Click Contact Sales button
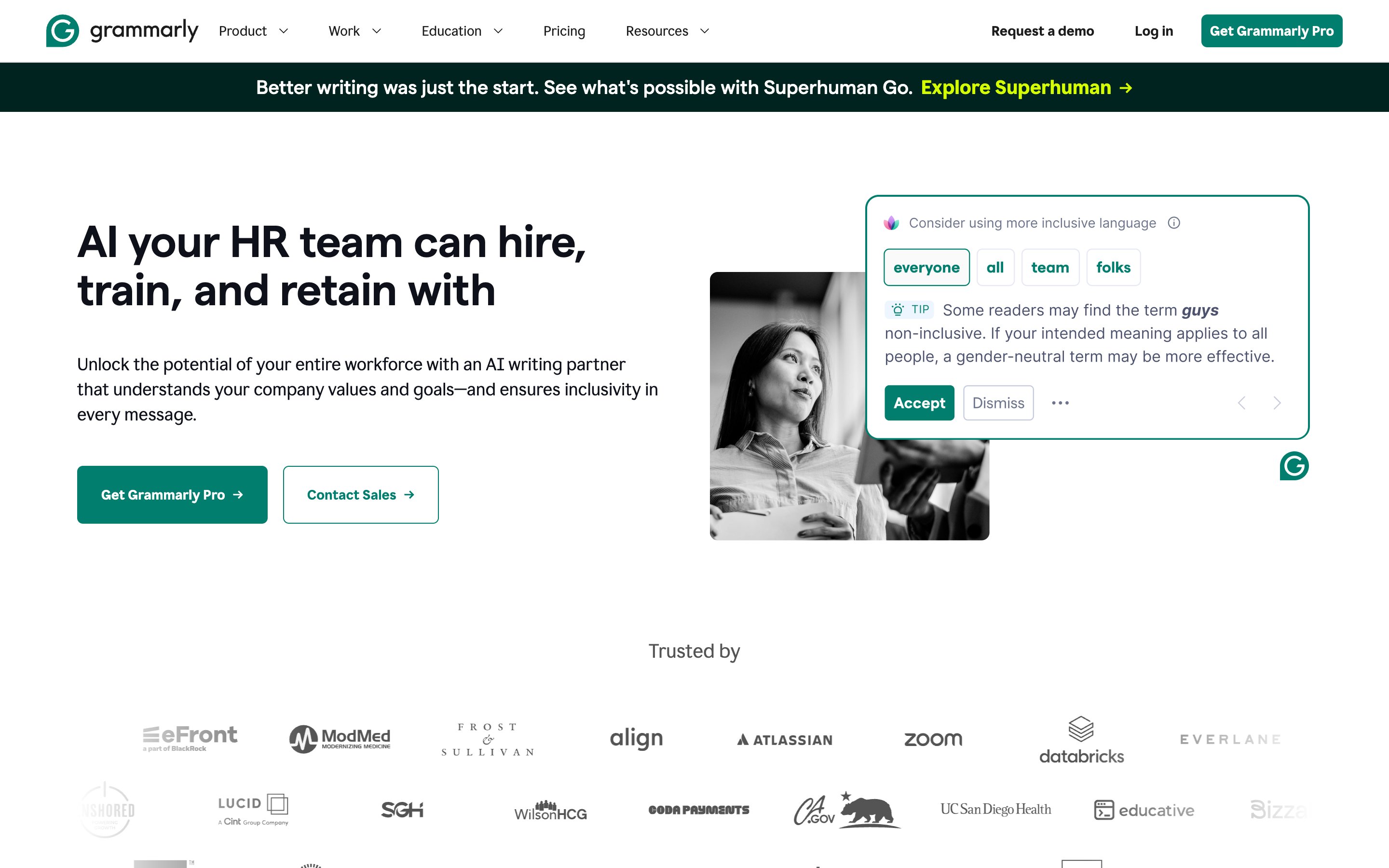The image size is (1389, 868). click(361, 495)
